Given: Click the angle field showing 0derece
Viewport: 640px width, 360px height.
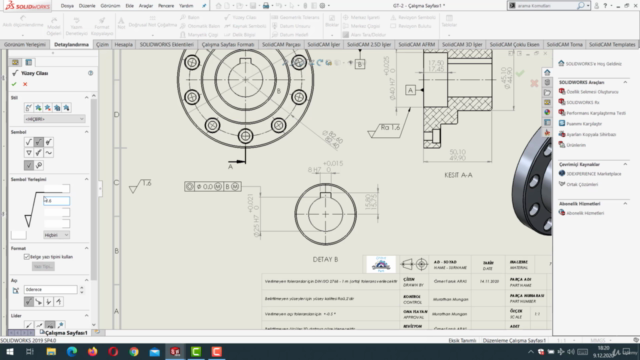Looking at the screenshot, I should coord(50,289).
